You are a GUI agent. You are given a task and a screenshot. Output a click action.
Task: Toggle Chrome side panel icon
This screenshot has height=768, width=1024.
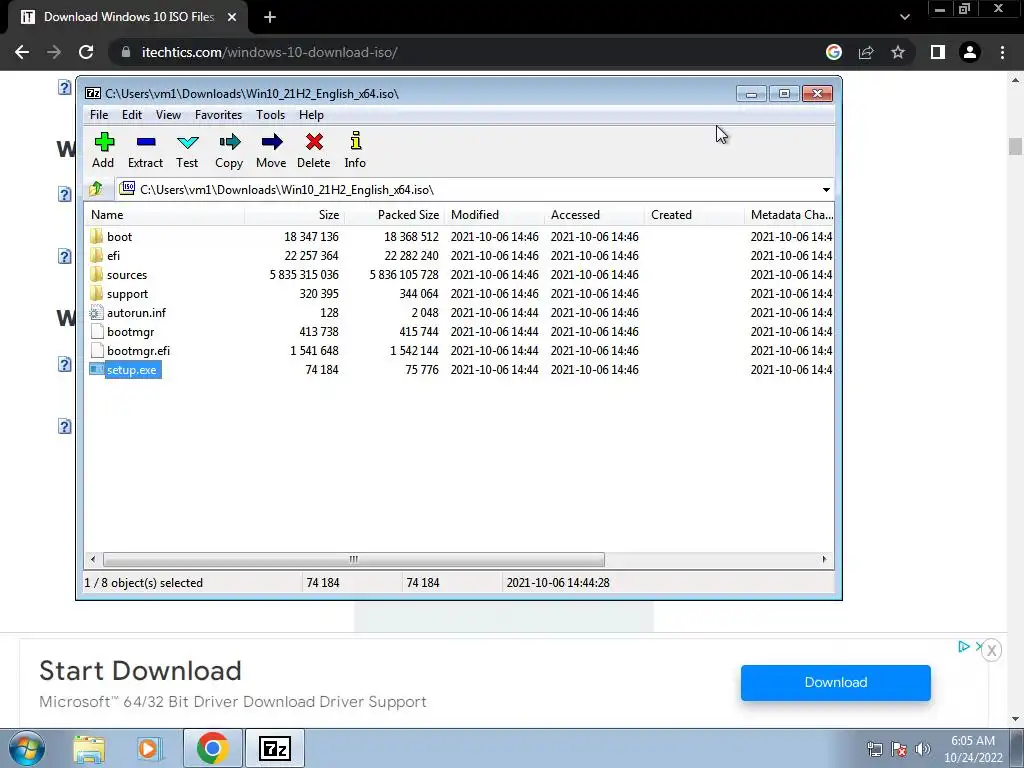tap(938, 52)
